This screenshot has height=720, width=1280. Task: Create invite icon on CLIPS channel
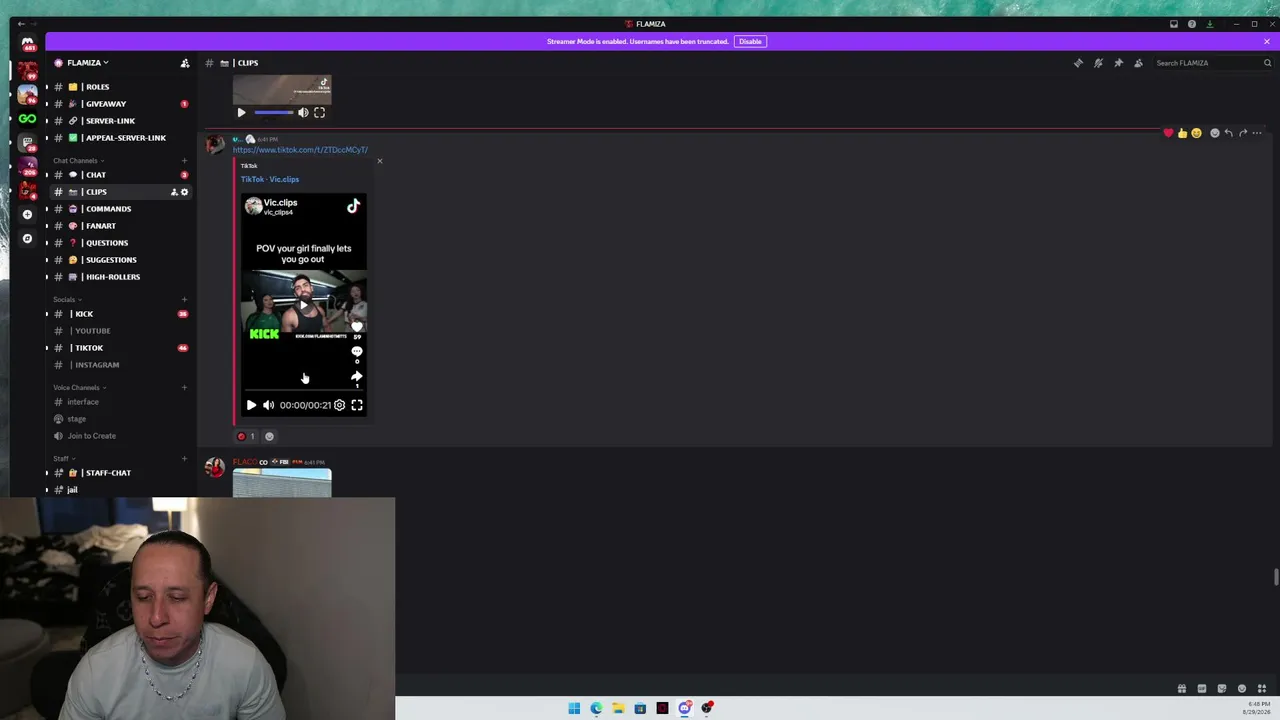tap(174, 192)
